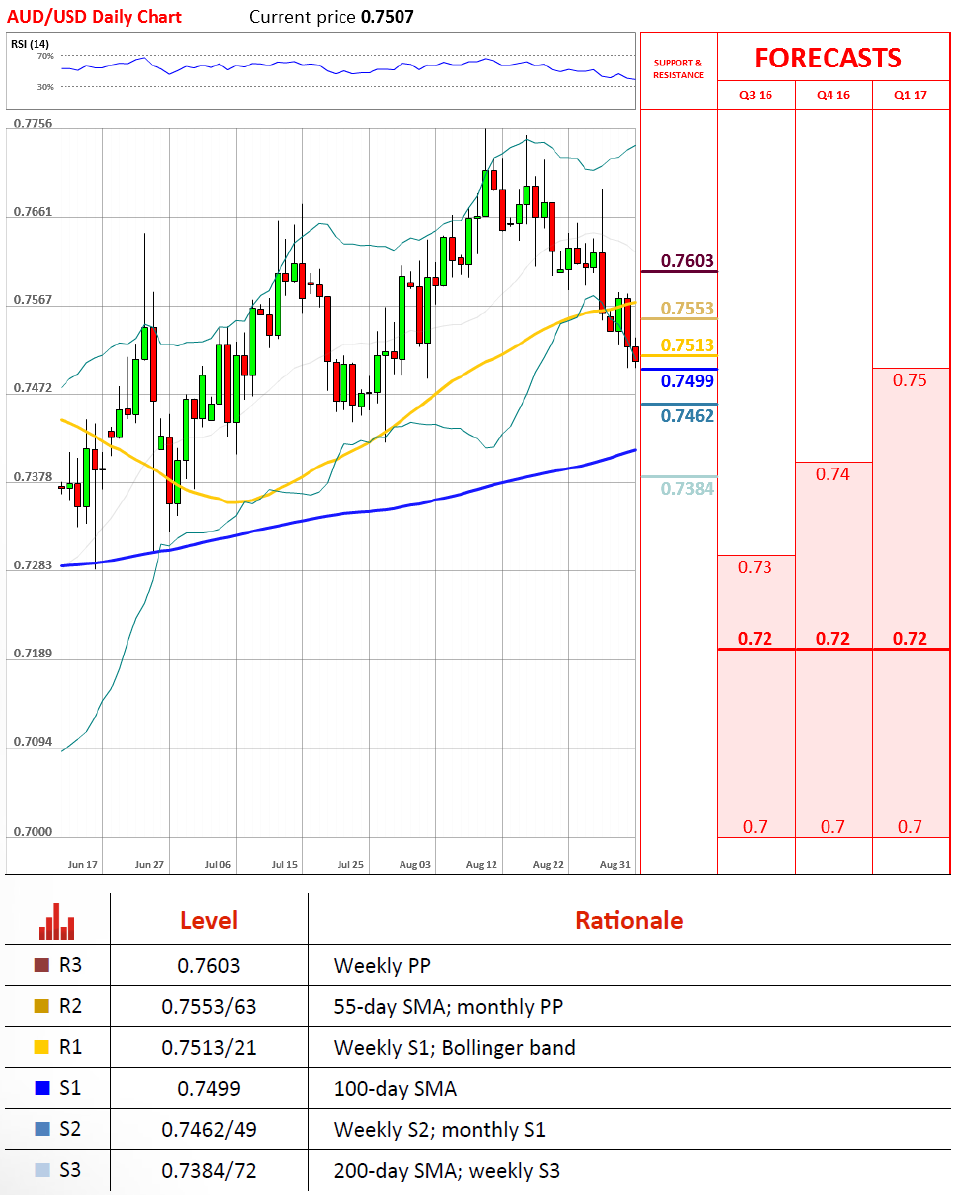Click the S3 light blue color swatch

(41, 1170)
